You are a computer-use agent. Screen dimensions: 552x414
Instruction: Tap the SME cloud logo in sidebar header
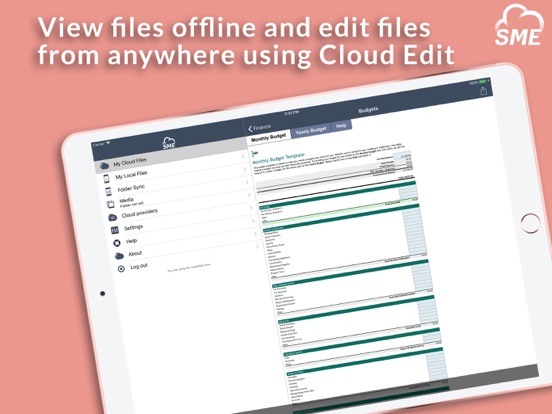point(169,143)
